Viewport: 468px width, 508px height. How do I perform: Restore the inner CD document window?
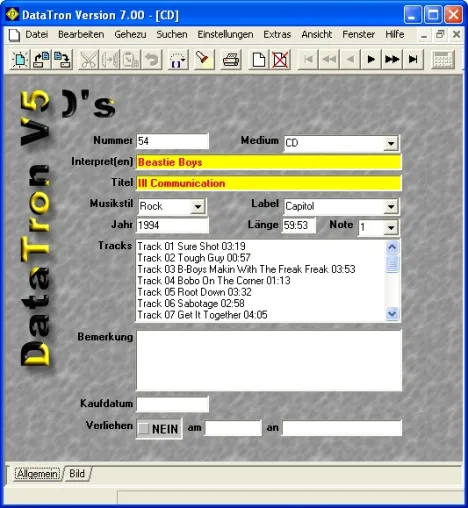coord(440,34)
